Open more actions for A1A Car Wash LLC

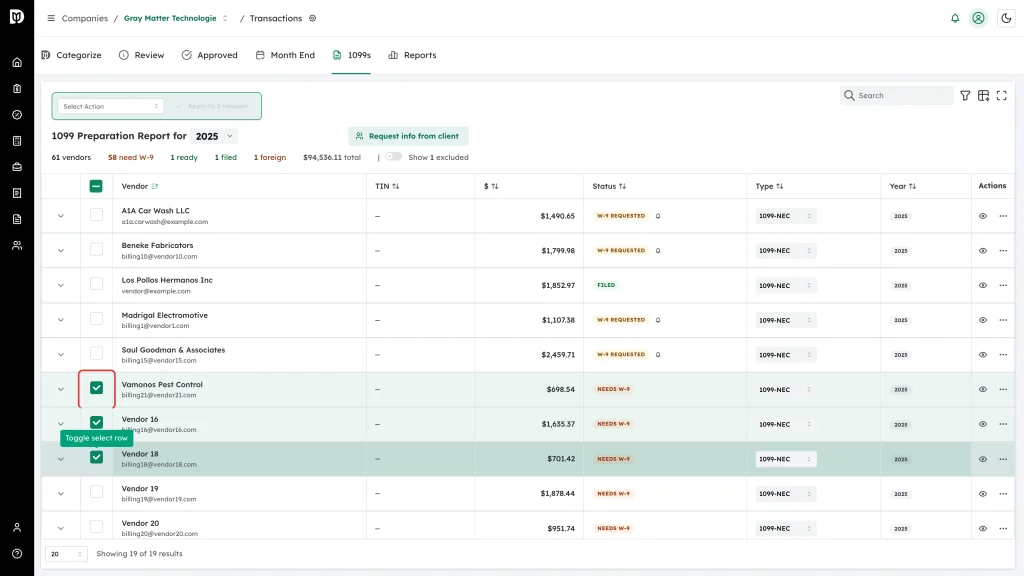[1003, 216]
